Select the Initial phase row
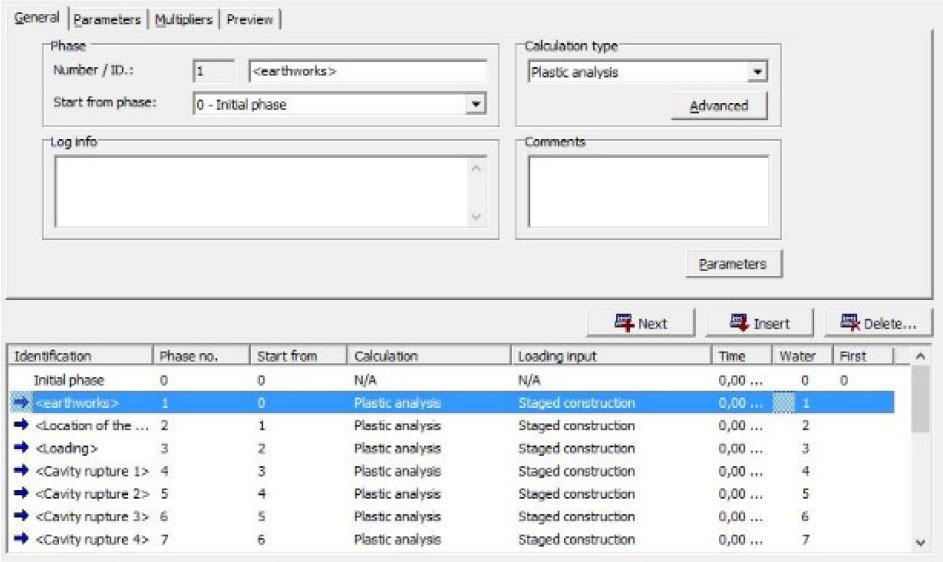 point(68,381)
